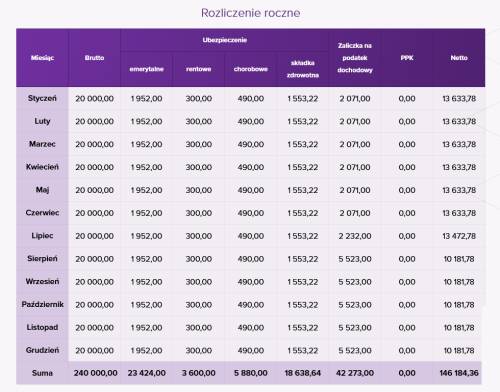Click Styczeń Netto value '13 633,78'
The width and height of the screenshot is (500, 392).
click(459, 99)
